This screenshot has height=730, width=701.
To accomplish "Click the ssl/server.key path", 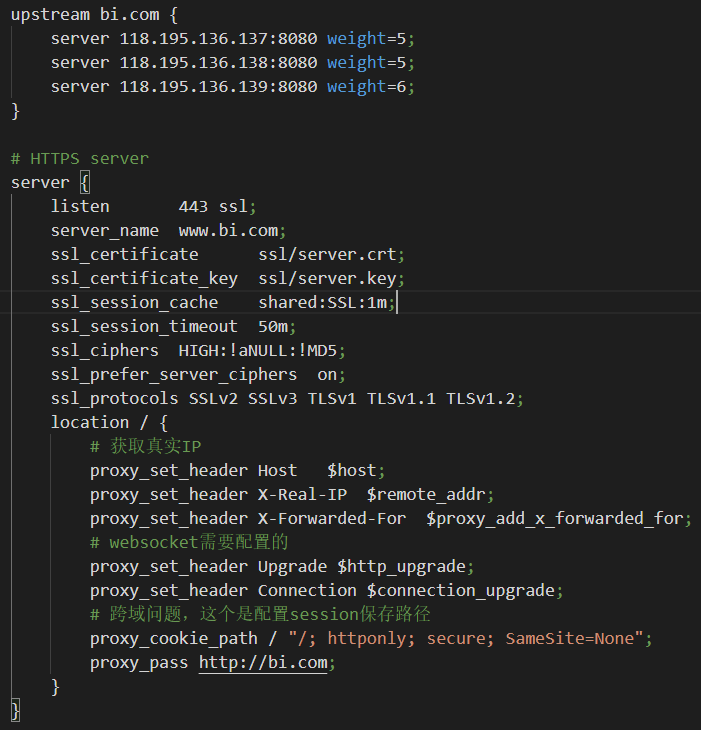I will (327, 279).
